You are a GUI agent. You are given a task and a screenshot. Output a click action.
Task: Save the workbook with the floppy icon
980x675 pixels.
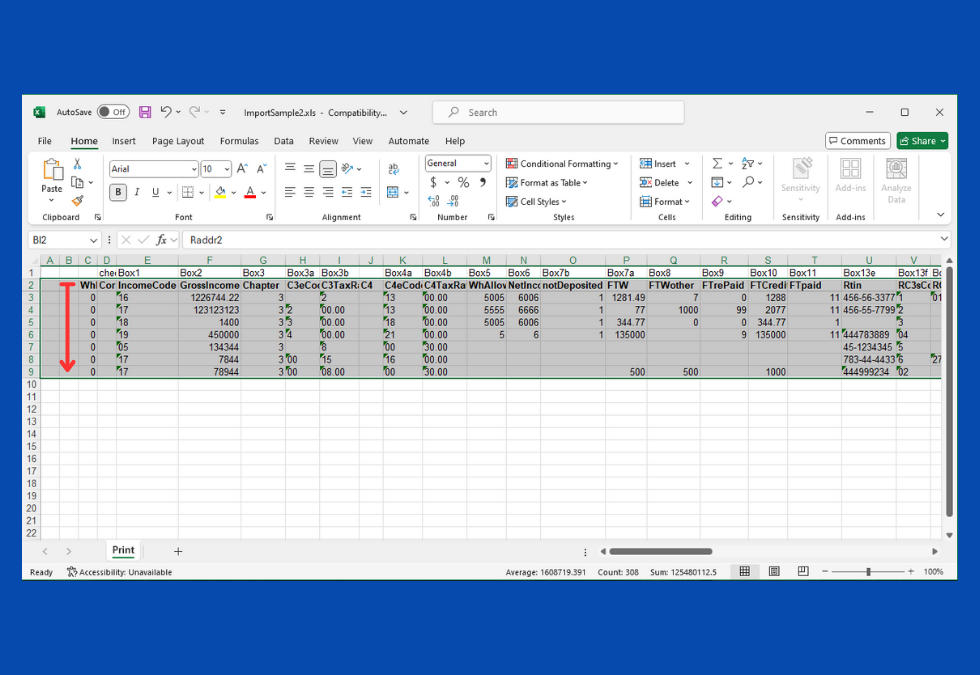point(145,113)
